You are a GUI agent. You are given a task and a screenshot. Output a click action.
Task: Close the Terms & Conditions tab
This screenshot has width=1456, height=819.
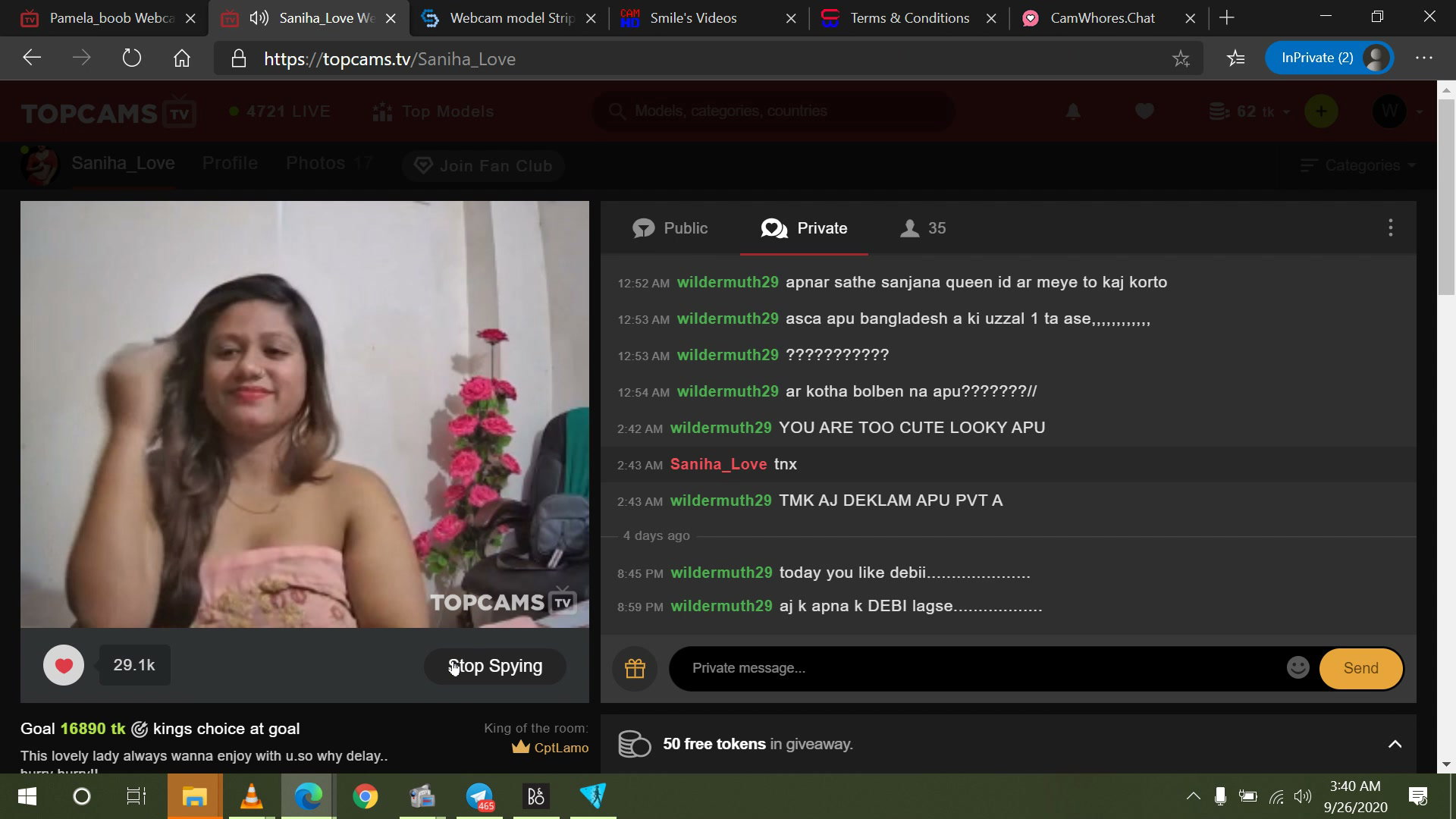pos(991,19)
